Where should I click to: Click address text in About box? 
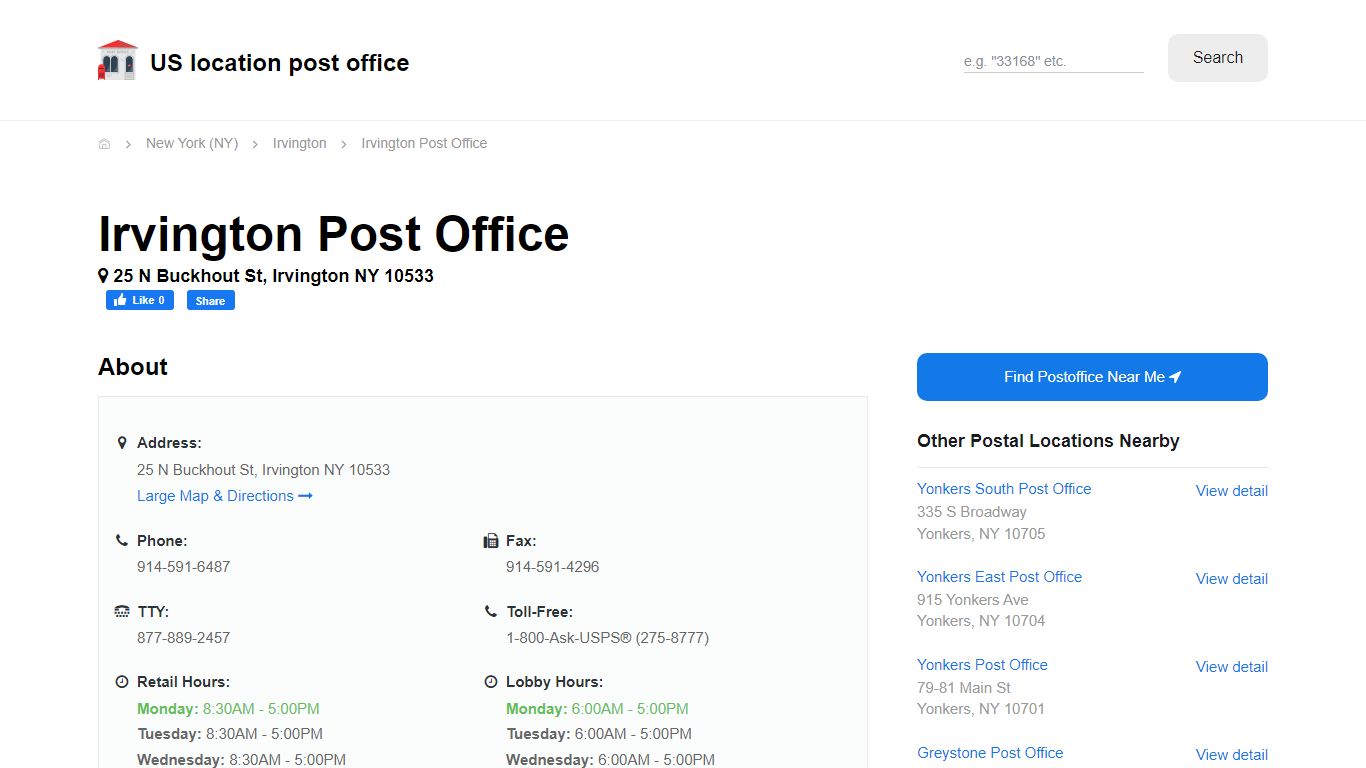[263, 470]
